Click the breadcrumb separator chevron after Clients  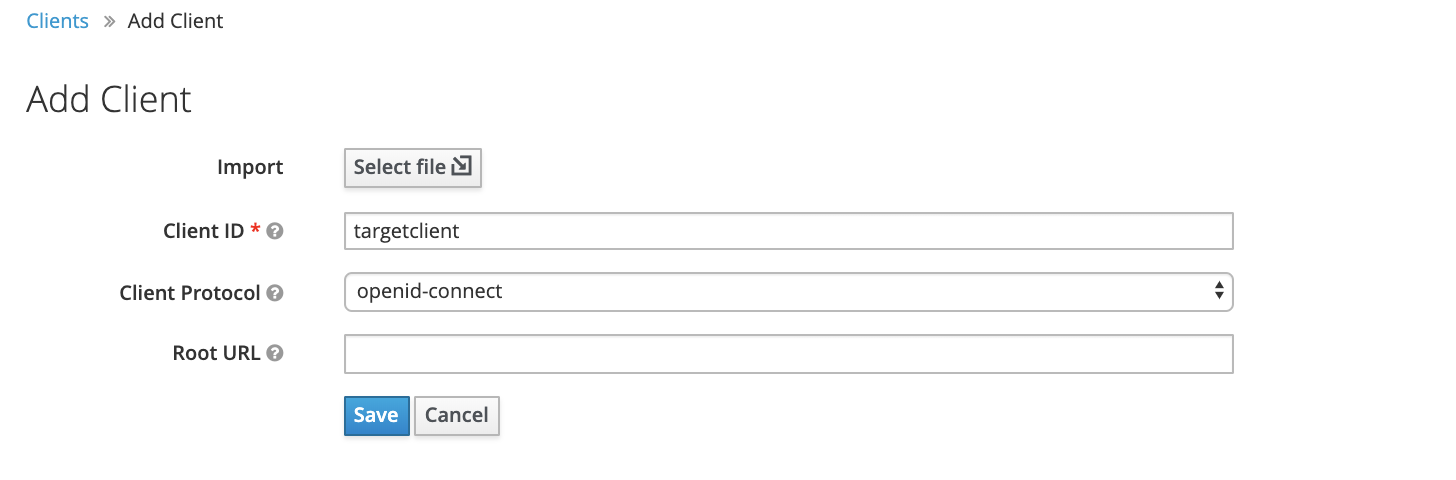109,21
